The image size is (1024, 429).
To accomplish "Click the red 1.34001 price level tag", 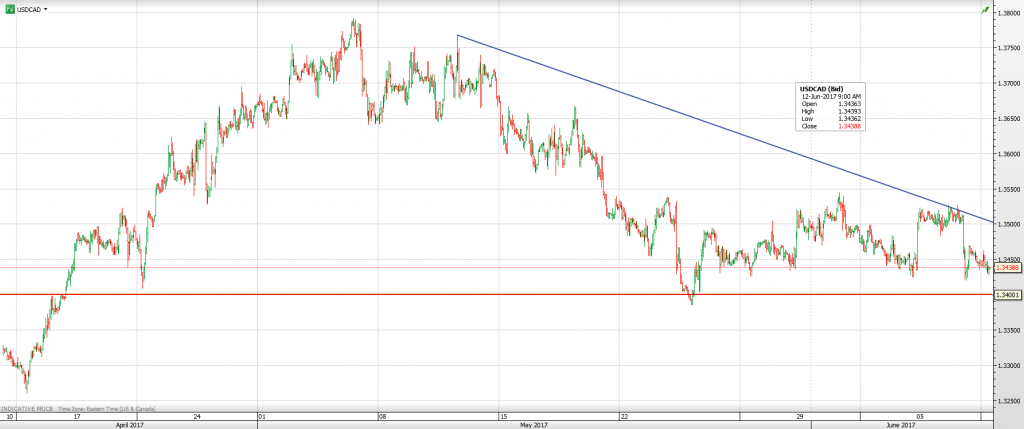I will pyautogui.click(x=1006, y=295).
